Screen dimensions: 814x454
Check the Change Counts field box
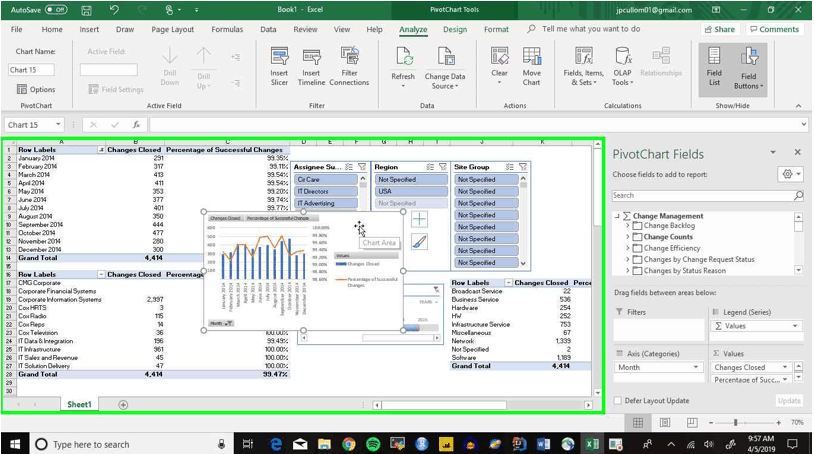coord(637,237)
